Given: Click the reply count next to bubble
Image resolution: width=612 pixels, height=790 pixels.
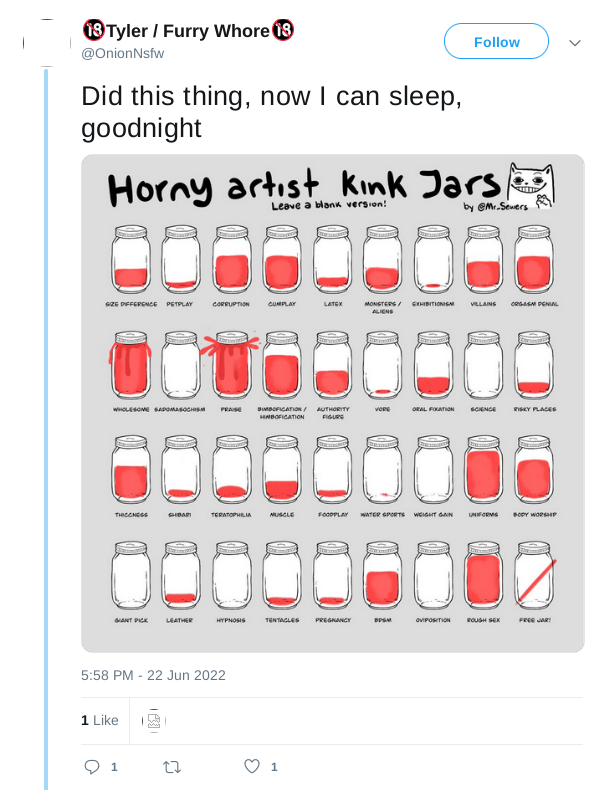Looking at the screenshot, I should point(114,767).
